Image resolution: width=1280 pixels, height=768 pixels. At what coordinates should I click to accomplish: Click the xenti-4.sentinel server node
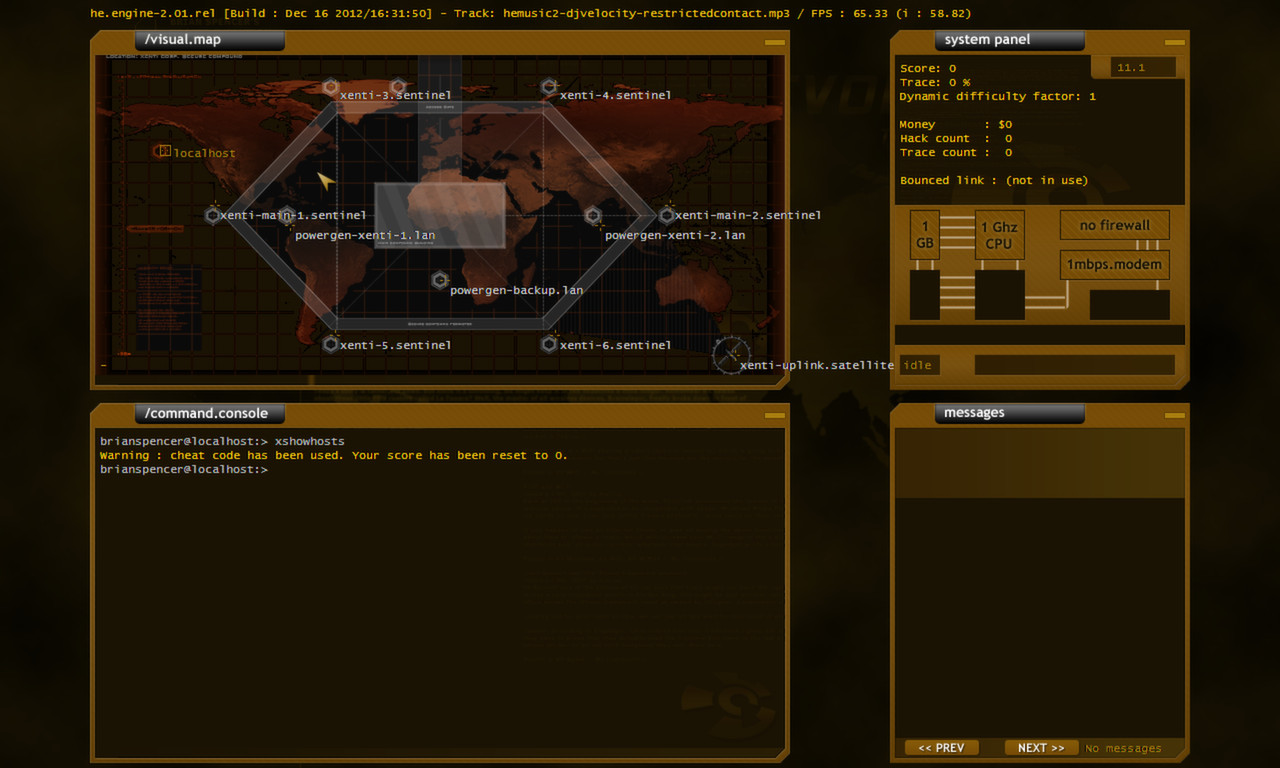click(x=548, y=86)
